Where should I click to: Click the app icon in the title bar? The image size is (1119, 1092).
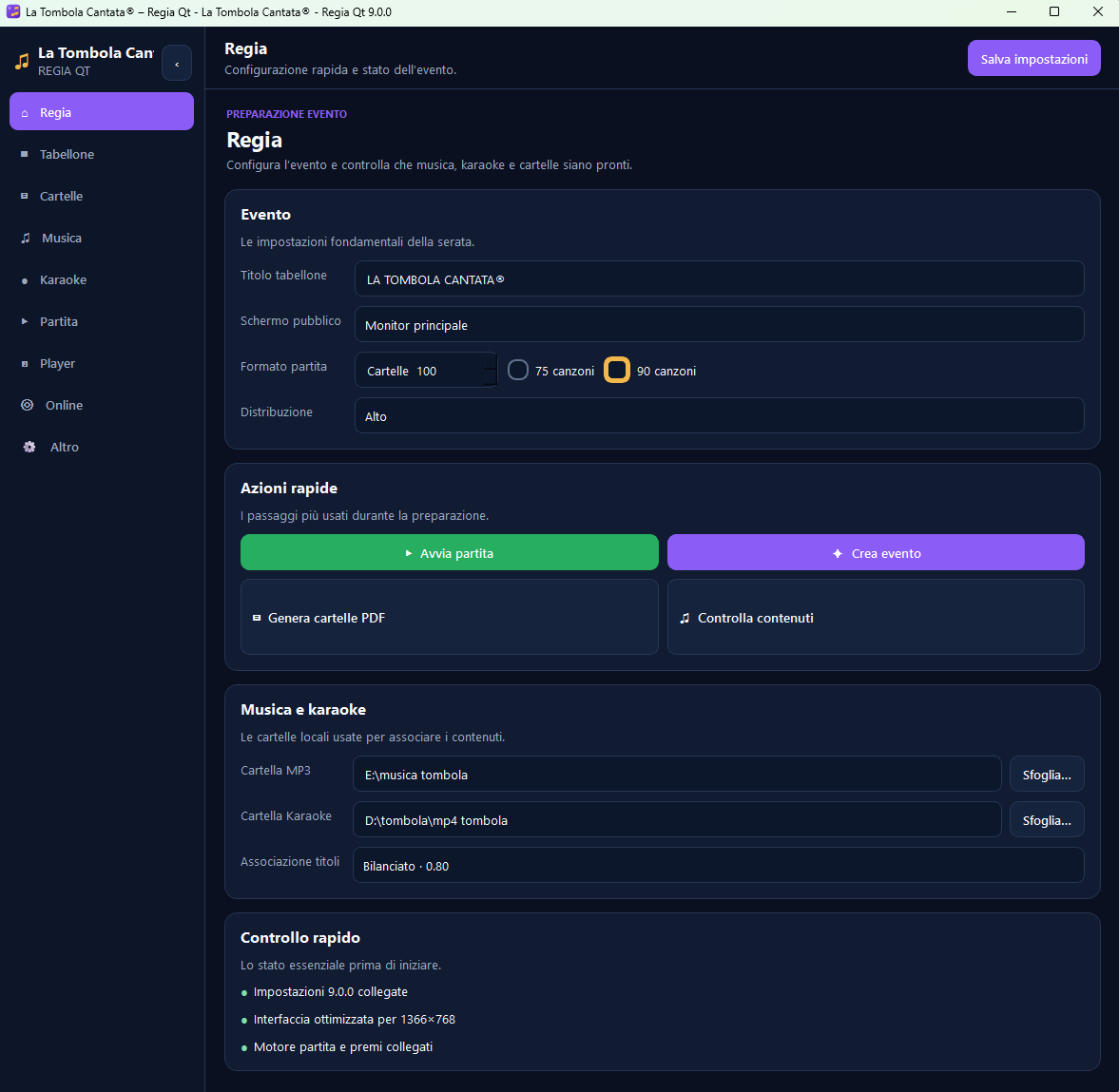(x=13, y=11)
